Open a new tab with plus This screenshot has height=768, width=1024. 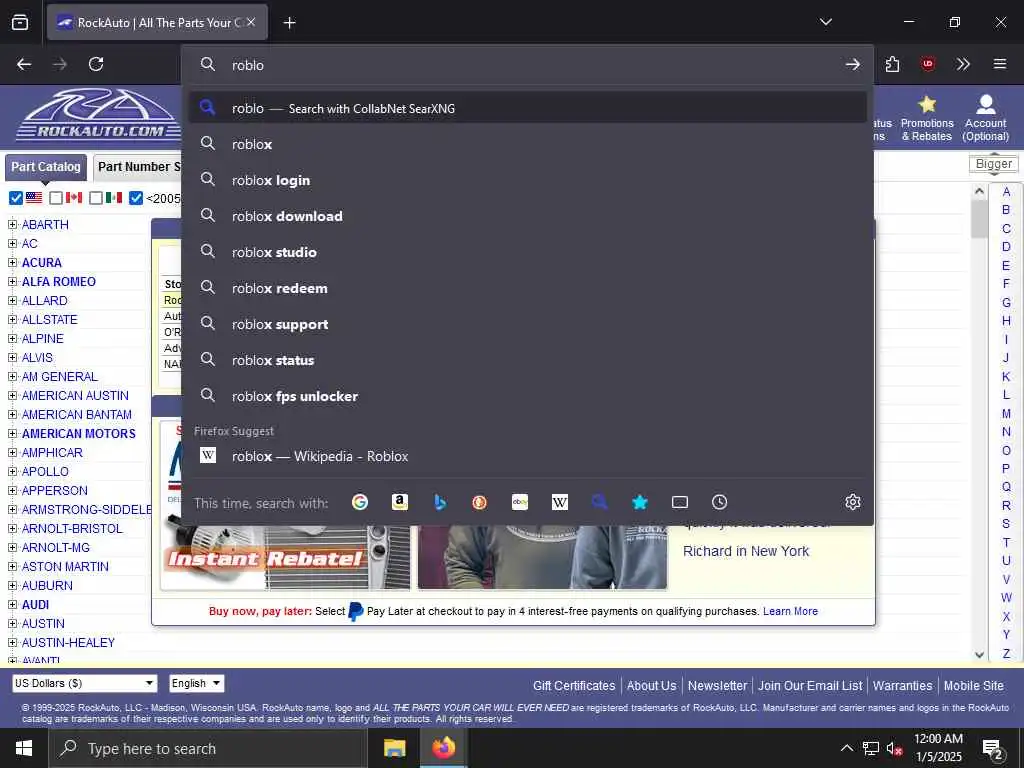point(289,23)
